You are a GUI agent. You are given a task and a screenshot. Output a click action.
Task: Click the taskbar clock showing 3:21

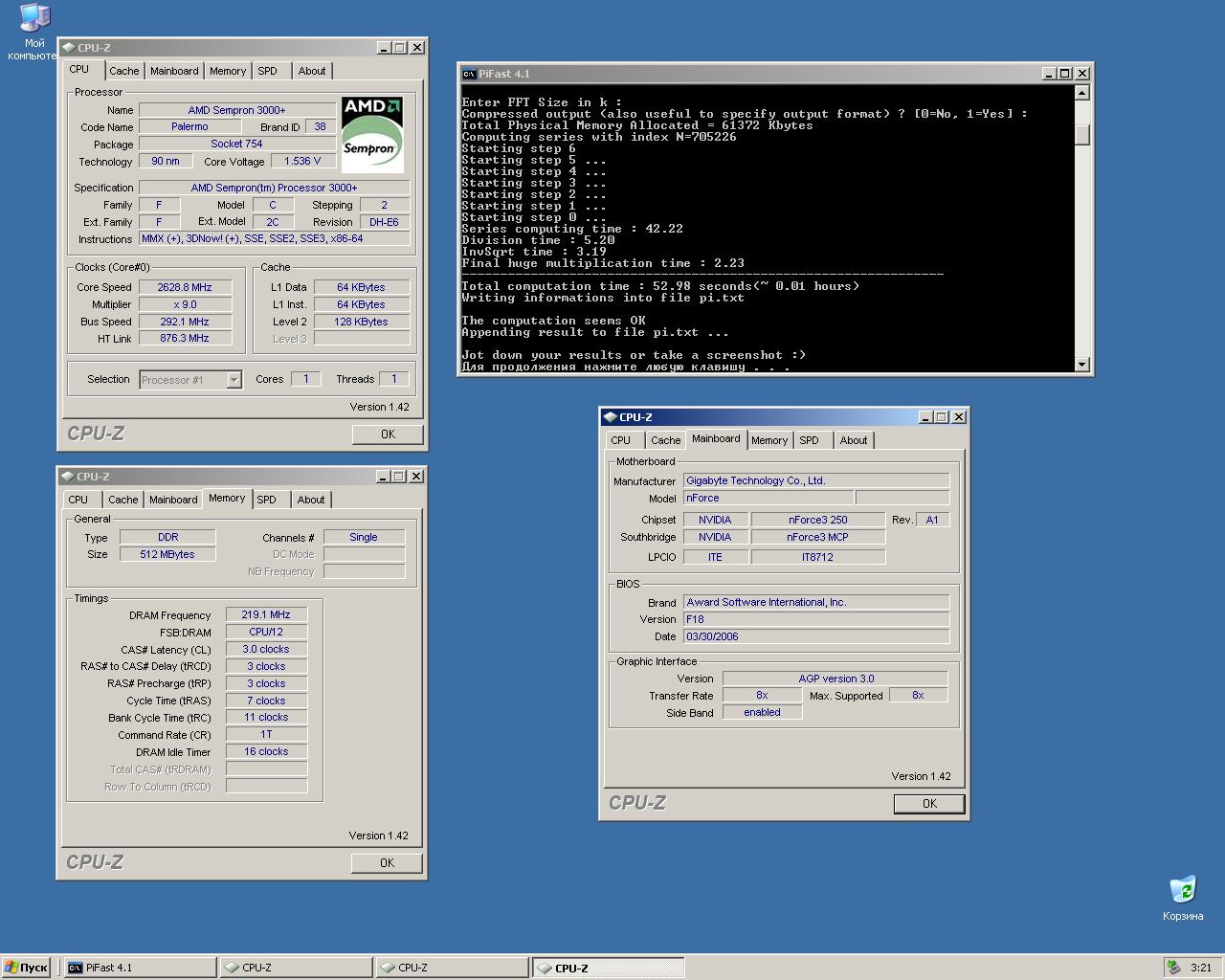coord(1201,968)
